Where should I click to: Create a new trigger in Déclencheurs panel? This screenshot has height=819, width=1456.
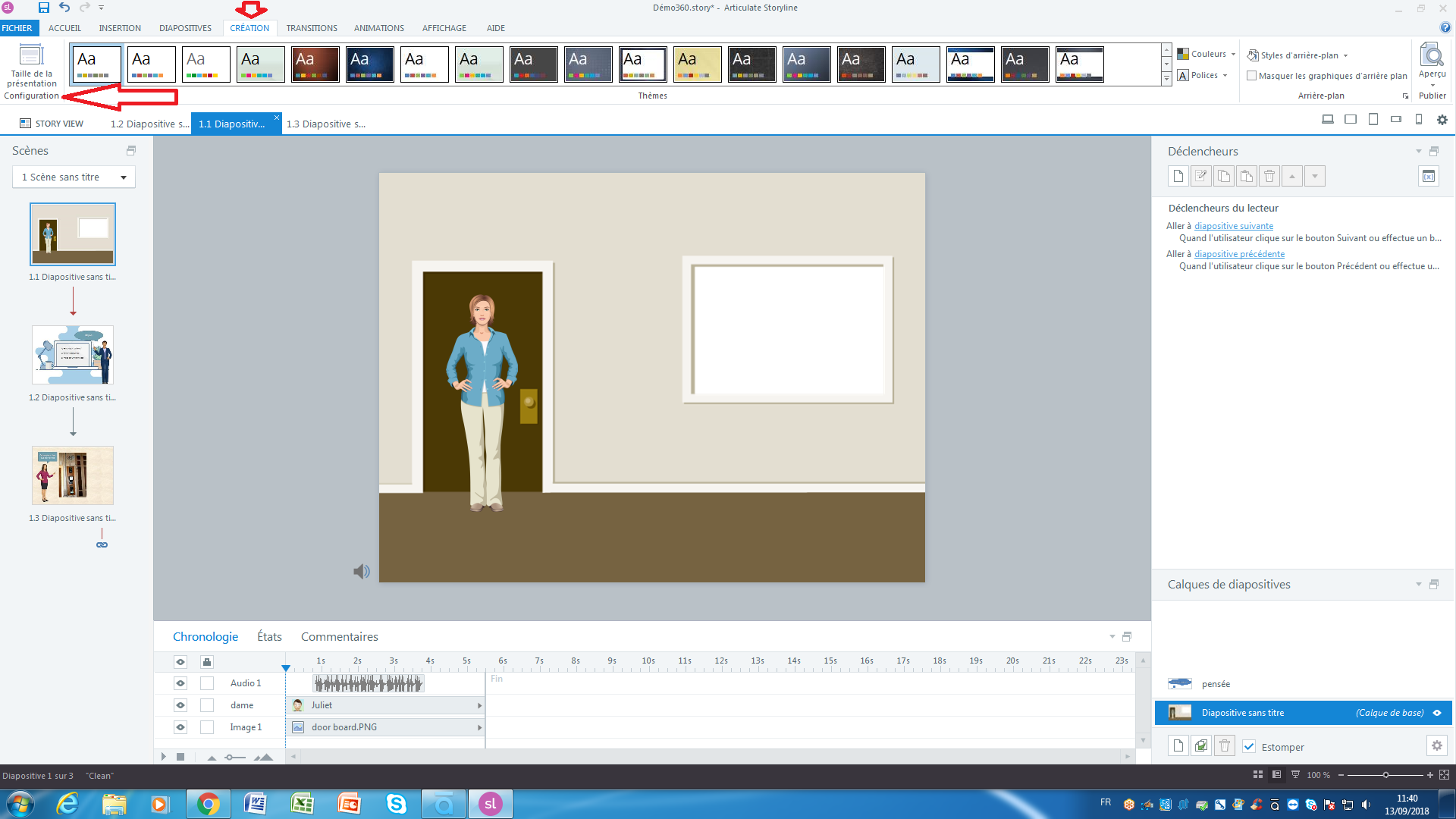click(1178, 176)
